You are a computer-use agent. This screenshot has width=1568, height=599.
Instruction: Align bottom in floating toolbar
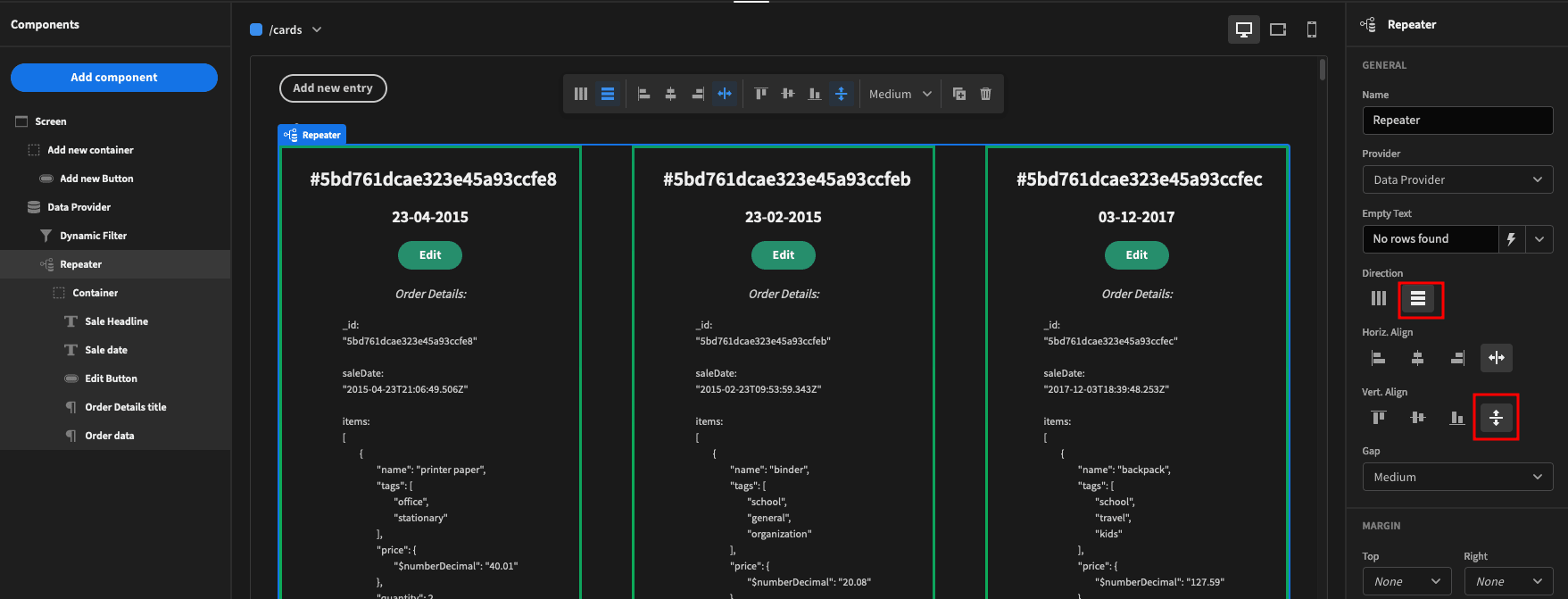pos(814,94)
